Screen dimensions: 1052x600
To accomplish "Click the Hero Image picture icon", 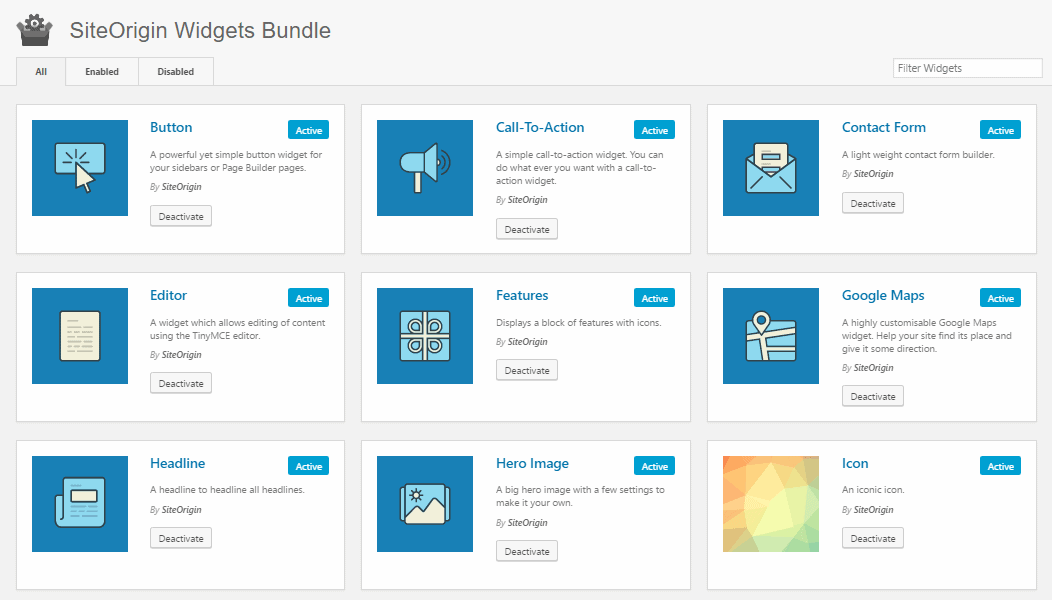I will pos(425,504).
